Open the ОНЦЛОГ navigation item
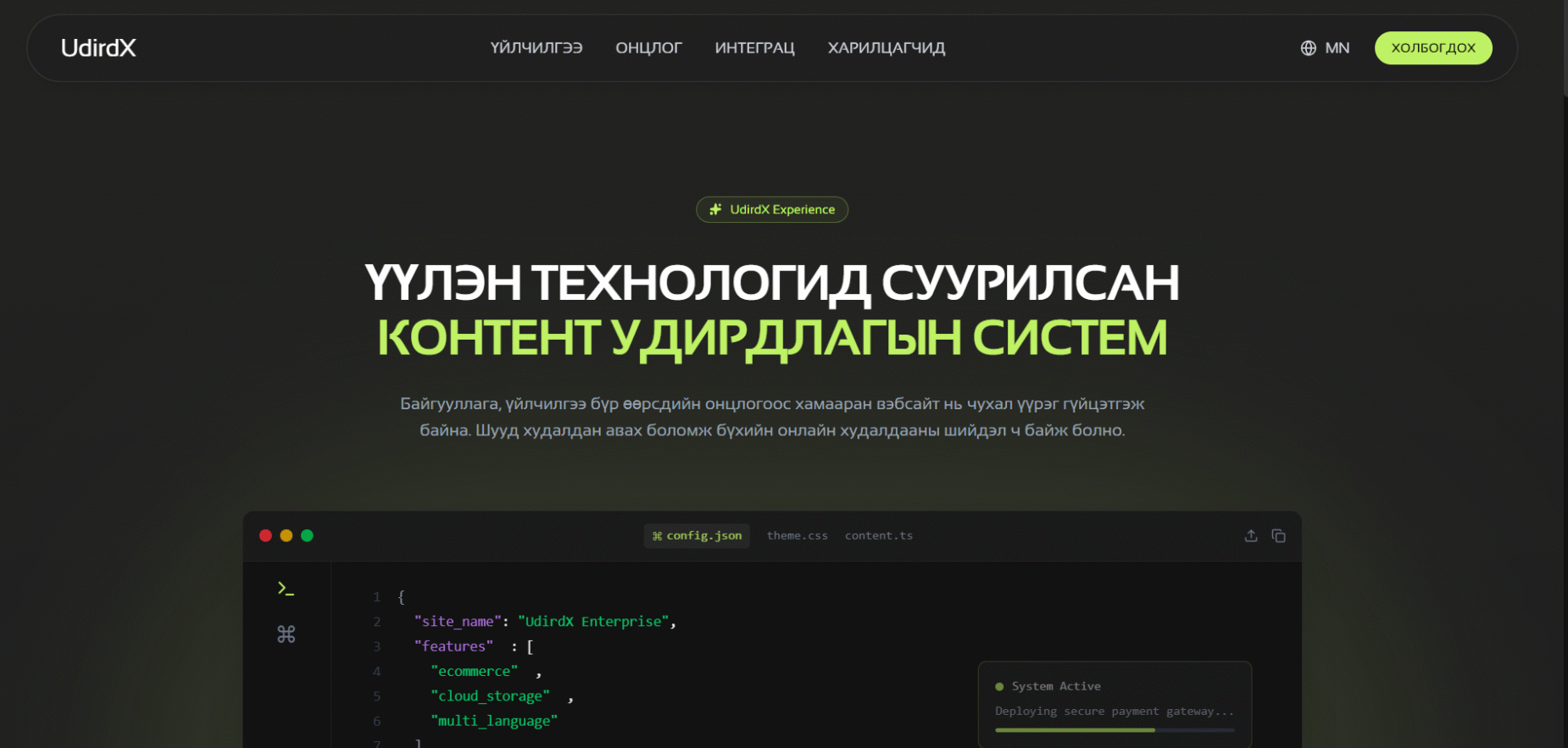The image size is (1568, 748). pos(648,48)
